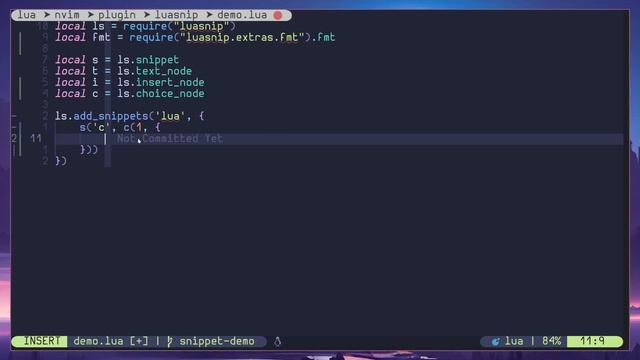
Task: Click 'demo.lua [+]' in the statusline
Action: coord(111,341)
